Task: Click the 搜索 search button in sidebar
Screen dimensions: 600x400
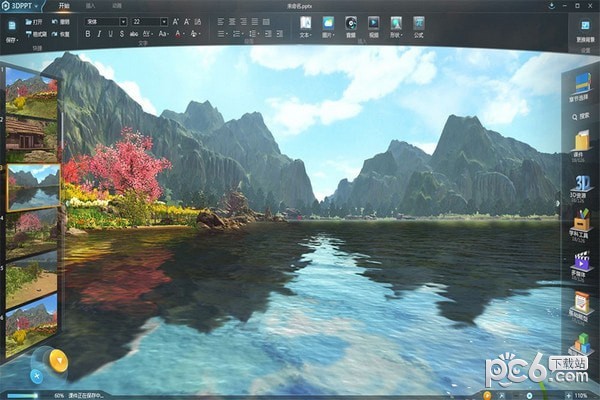Action: coord(582,116)
